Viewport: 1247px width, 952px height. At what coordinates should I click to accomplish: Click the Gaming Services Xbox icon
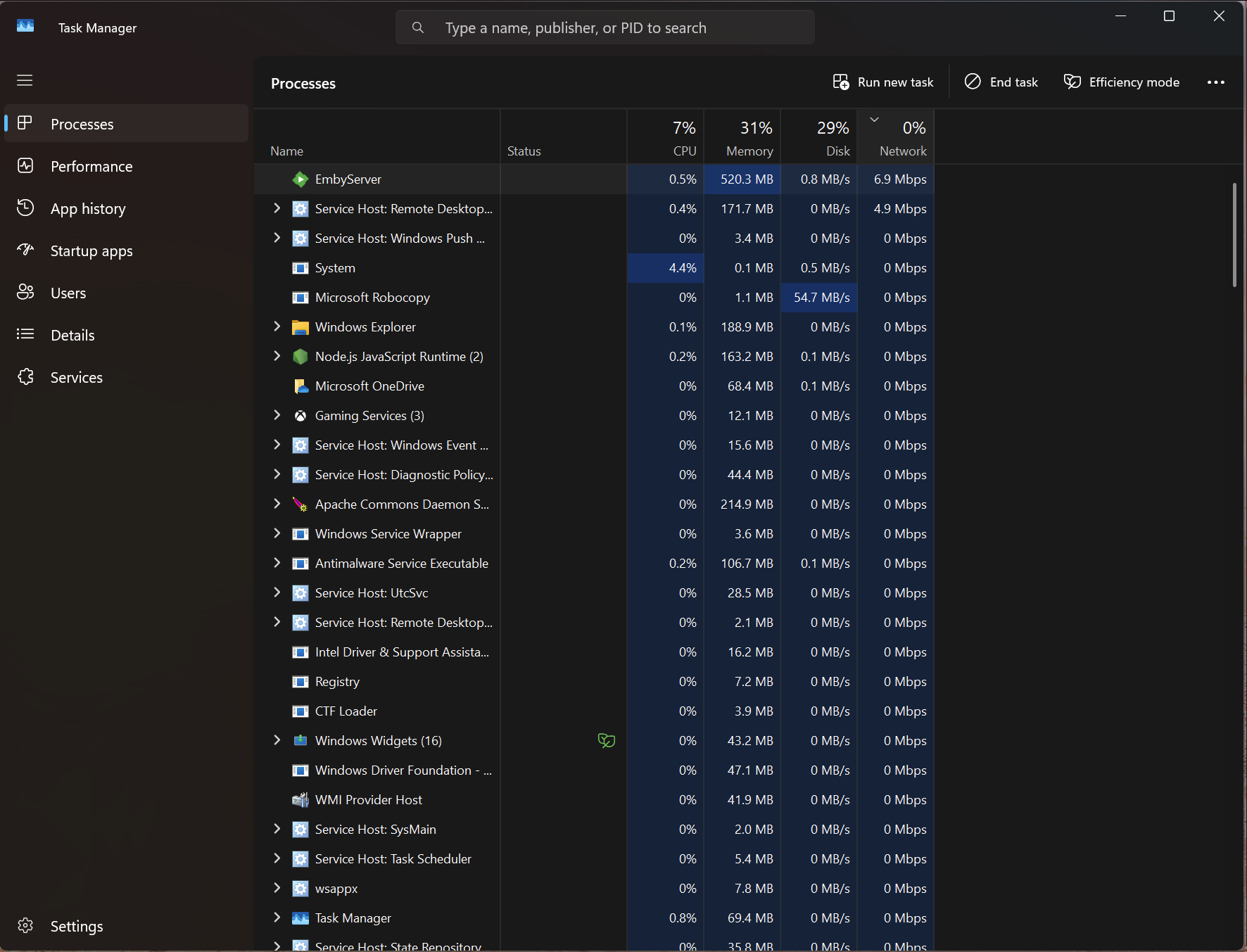[x=300, y=416]
